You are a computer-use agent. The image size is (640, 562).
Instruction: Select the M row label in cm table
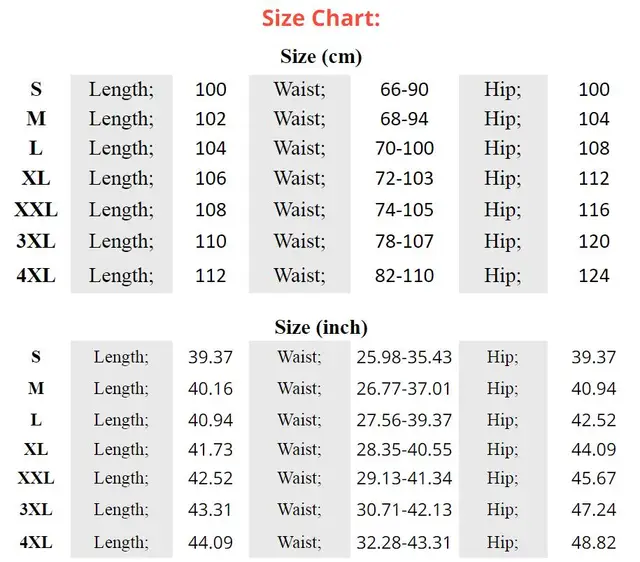point(36,118)
